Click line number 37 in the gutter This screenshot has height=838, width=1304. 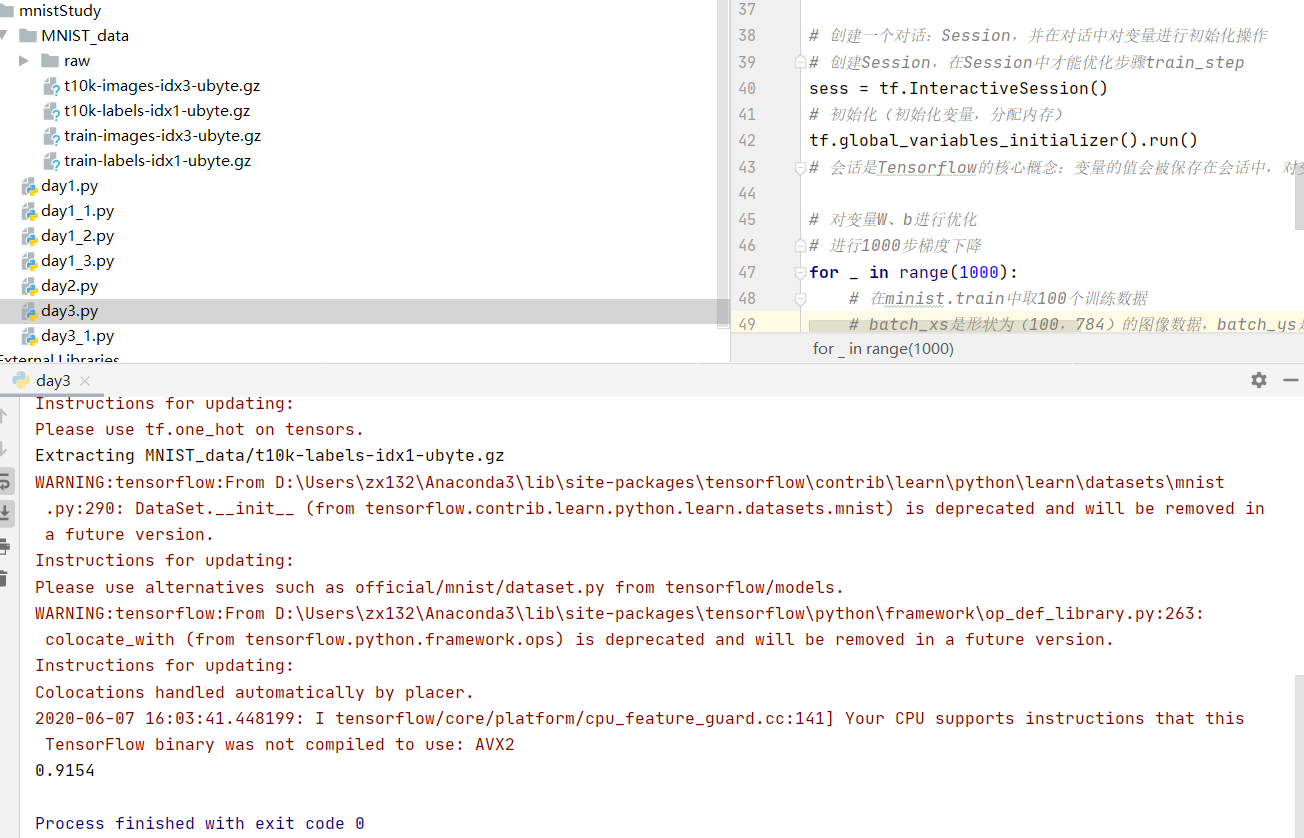click(x=747, y=9)
